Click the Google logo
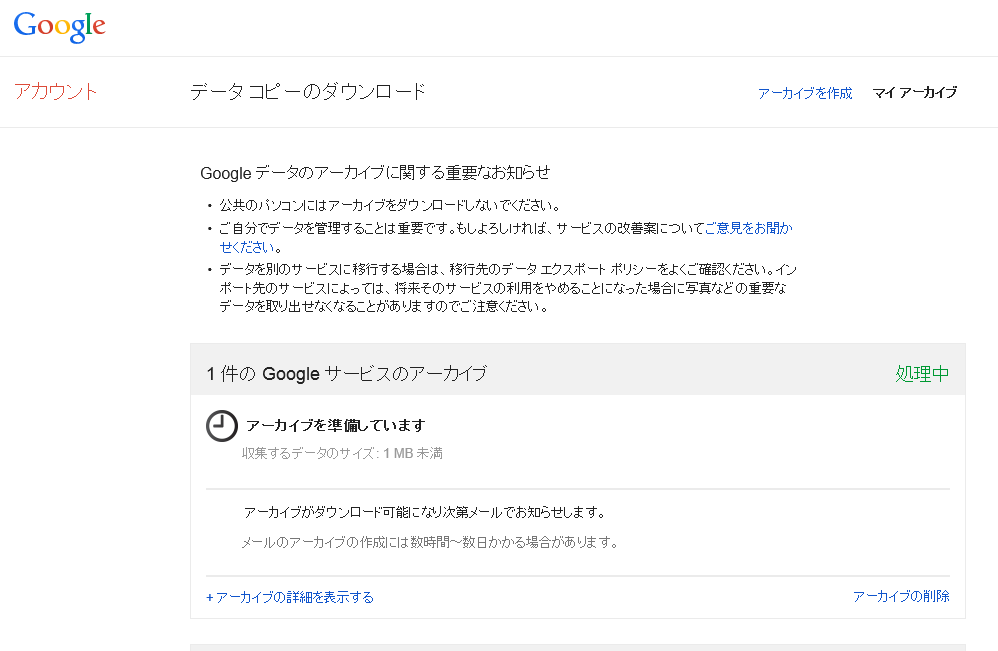Image resolution: width=998 pixels, height=651 pixels. click(x=59, y=27)
